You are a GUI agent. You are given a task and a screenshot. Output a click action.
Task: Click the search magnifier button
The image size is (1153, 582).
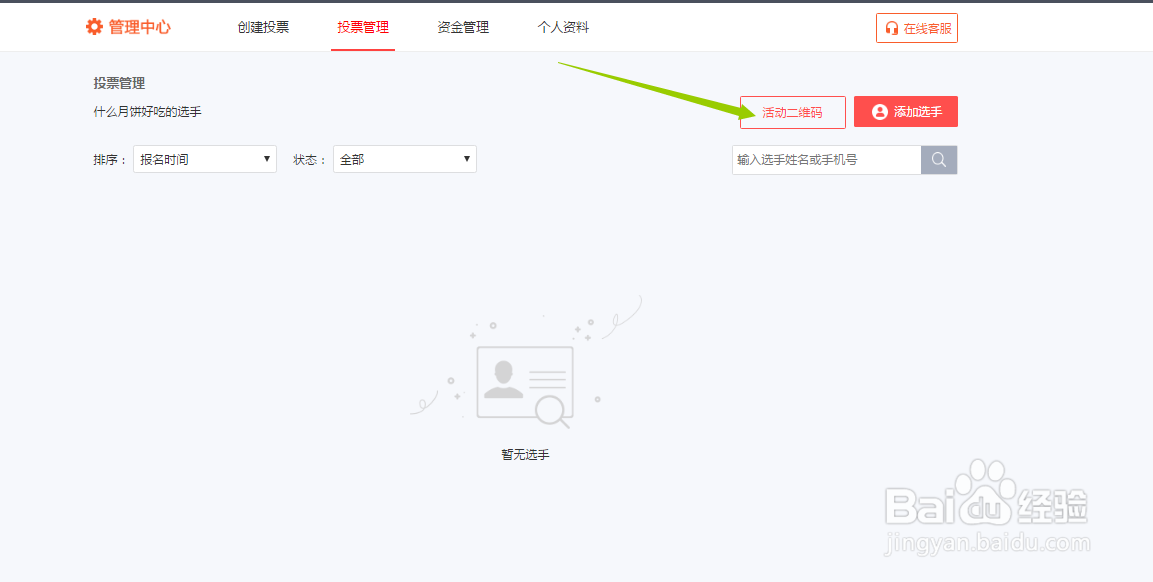pos(939,160)
